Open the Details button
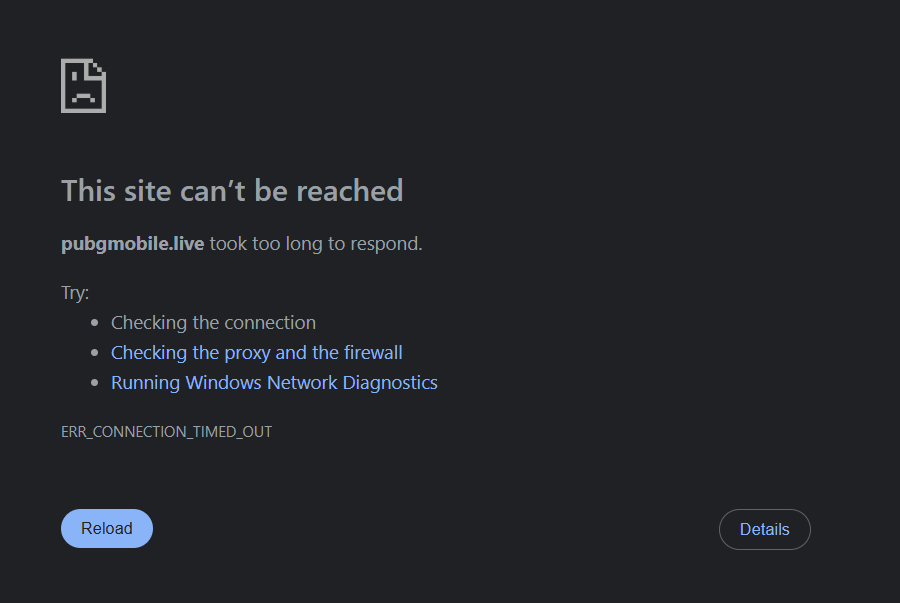The width and height of the screenshot is (900, 603). point(764,529)
